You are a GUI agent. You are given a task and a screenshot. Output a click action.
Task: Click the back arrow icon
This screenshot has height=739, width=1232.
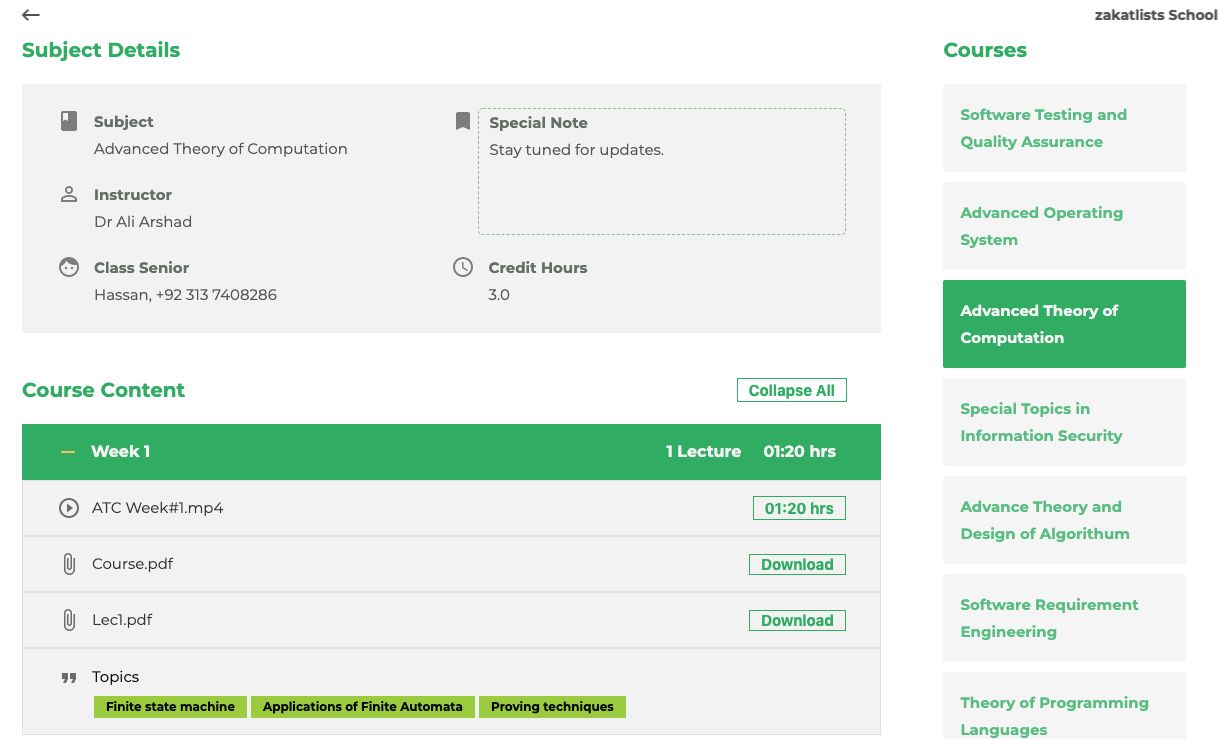[31, 15]
